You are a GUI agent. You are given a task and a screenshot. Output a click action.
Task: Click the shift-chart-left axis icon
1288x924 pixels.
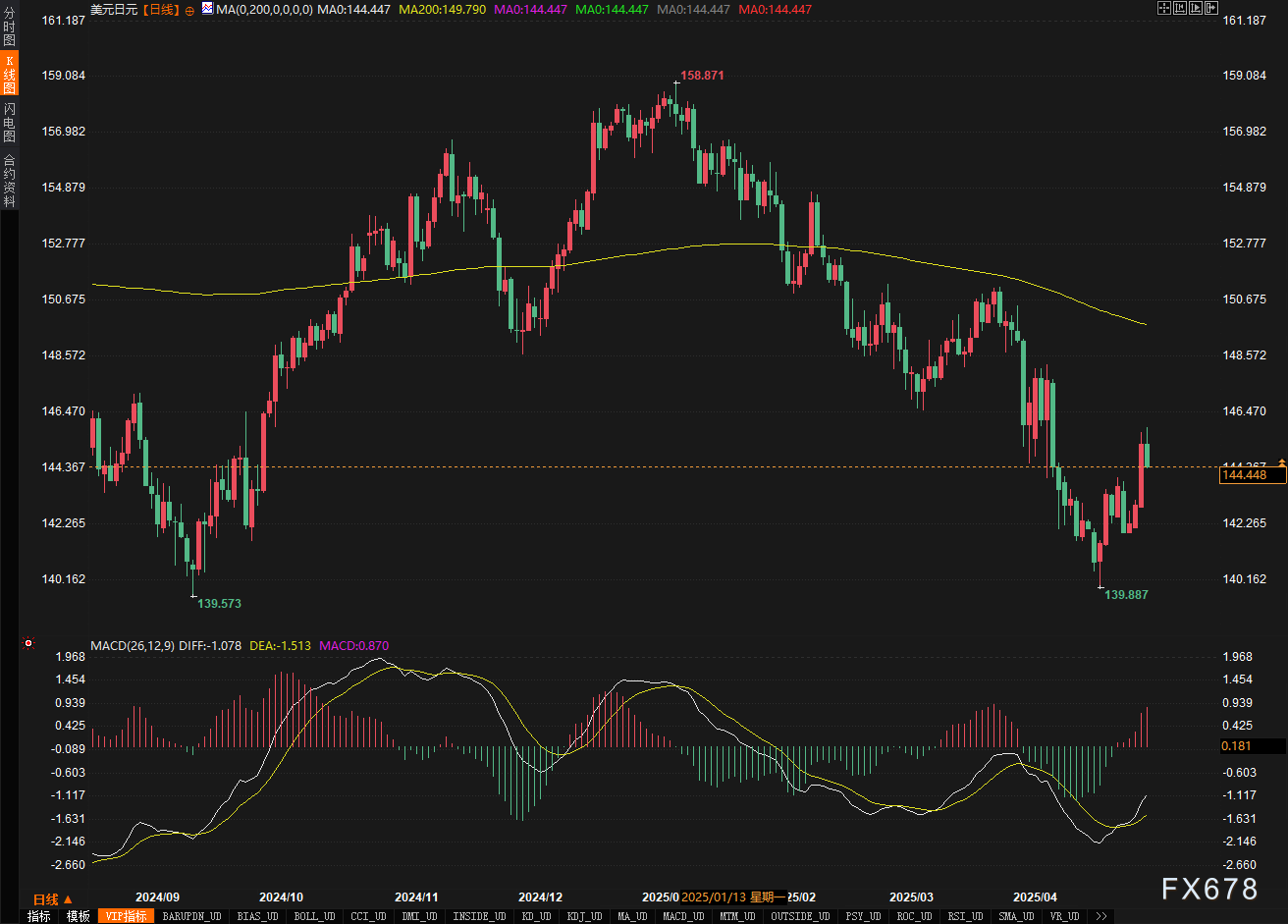click(x=1180, y=8)
